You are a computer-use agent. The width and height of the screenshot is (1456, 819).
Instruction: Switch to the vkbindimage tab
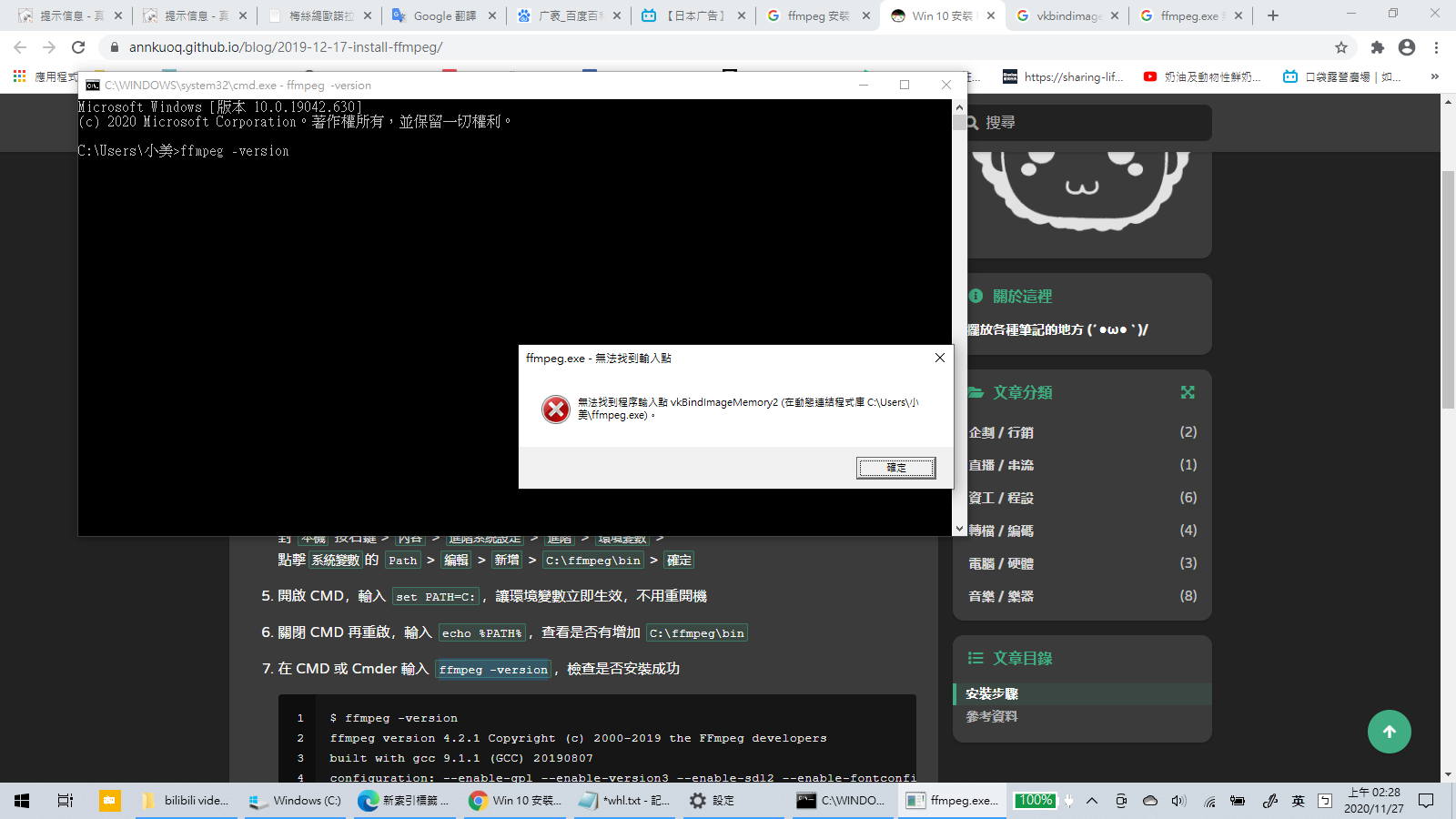(1067, 15)
